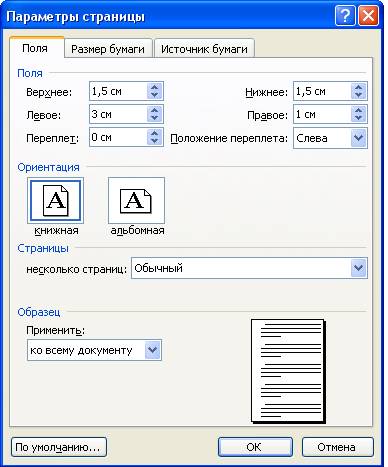Image resolution: width=388 pixels, height=467 pixels.
Task: Increase the Переплет gutter value
Action: pyautogui.click(x=154, y=133)
